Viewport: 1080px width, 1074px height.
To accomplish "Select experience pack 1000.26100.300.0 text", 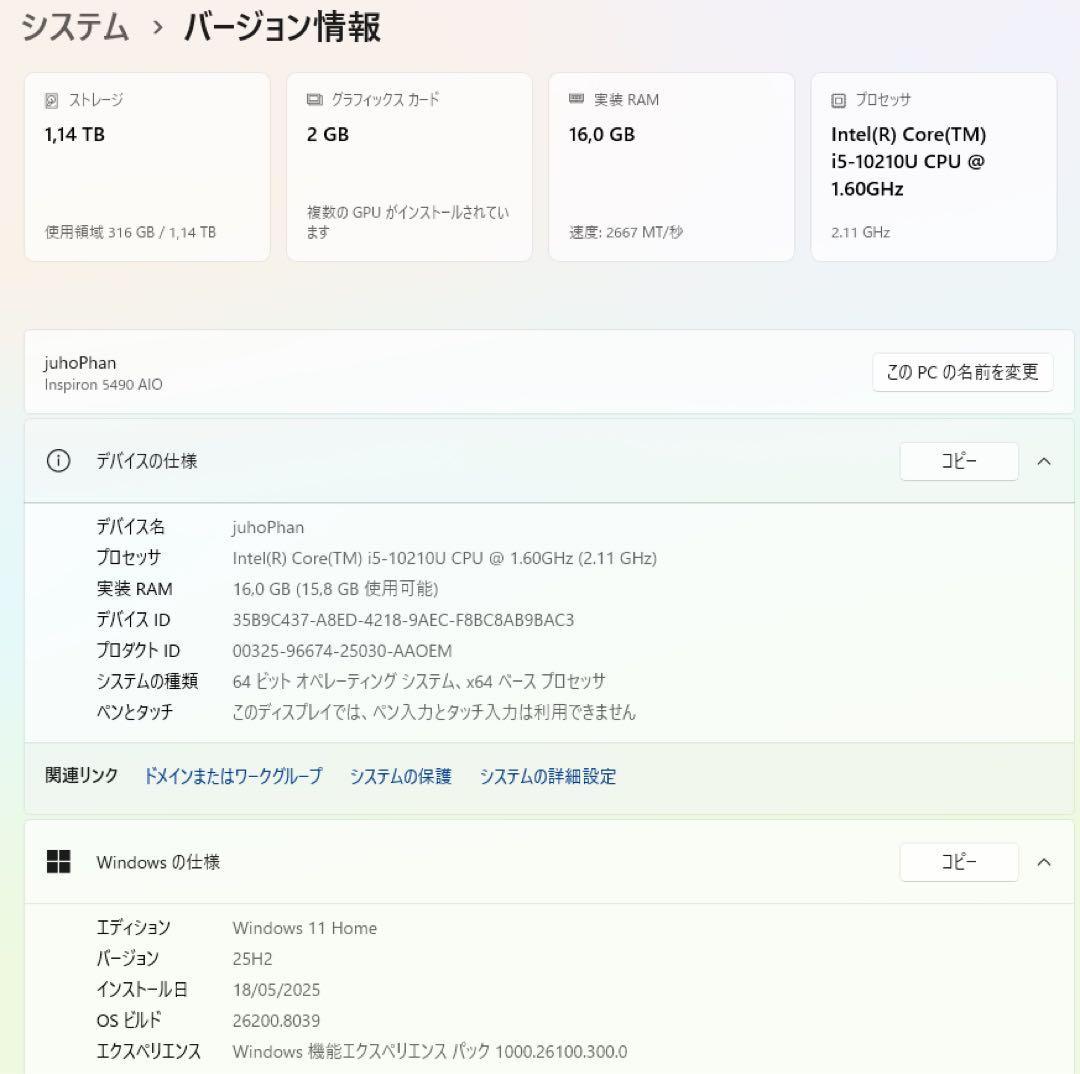I will (x=430, y=1052).
